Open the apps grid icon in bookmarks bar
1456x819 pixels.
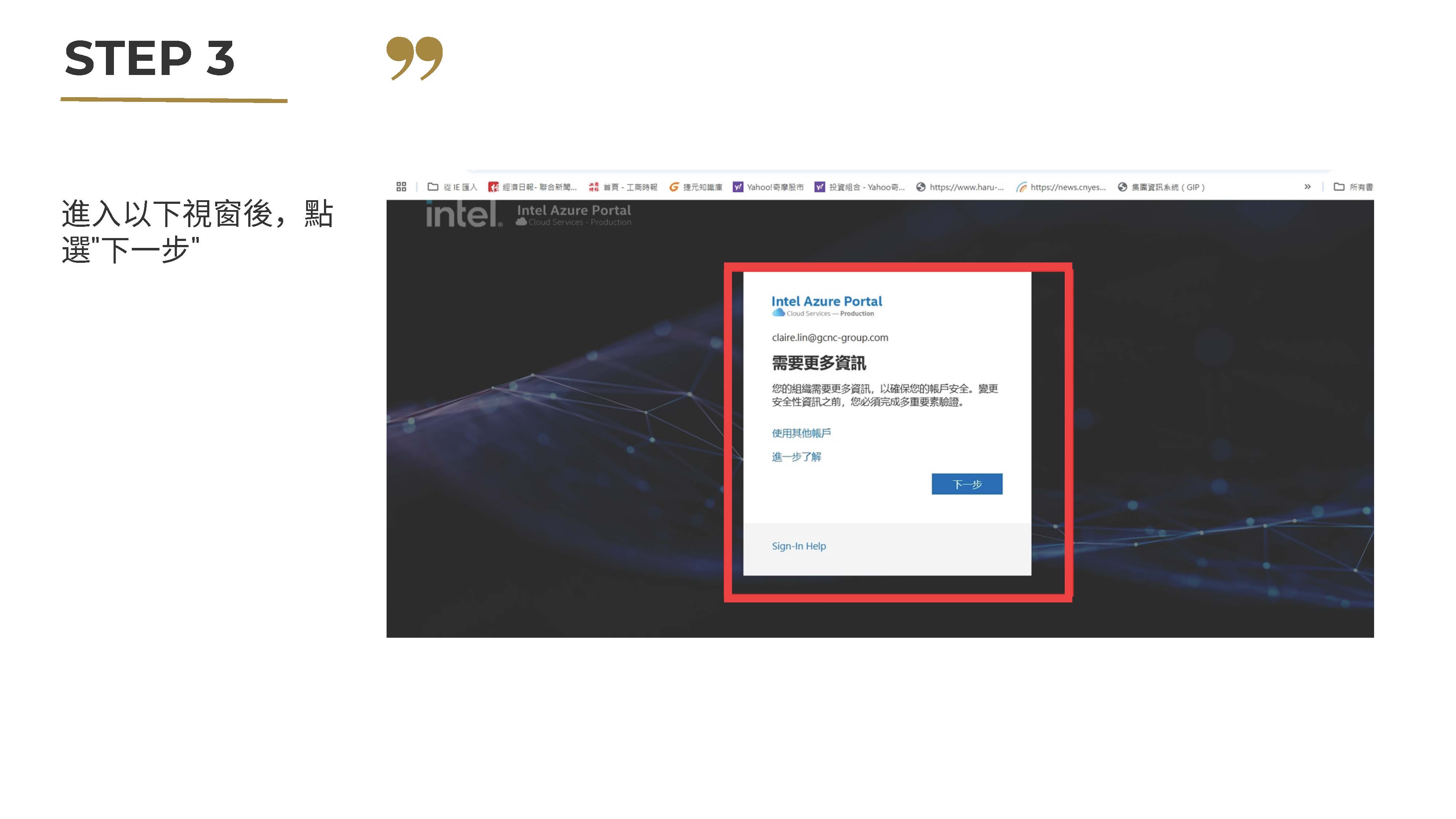pos(401,187)
